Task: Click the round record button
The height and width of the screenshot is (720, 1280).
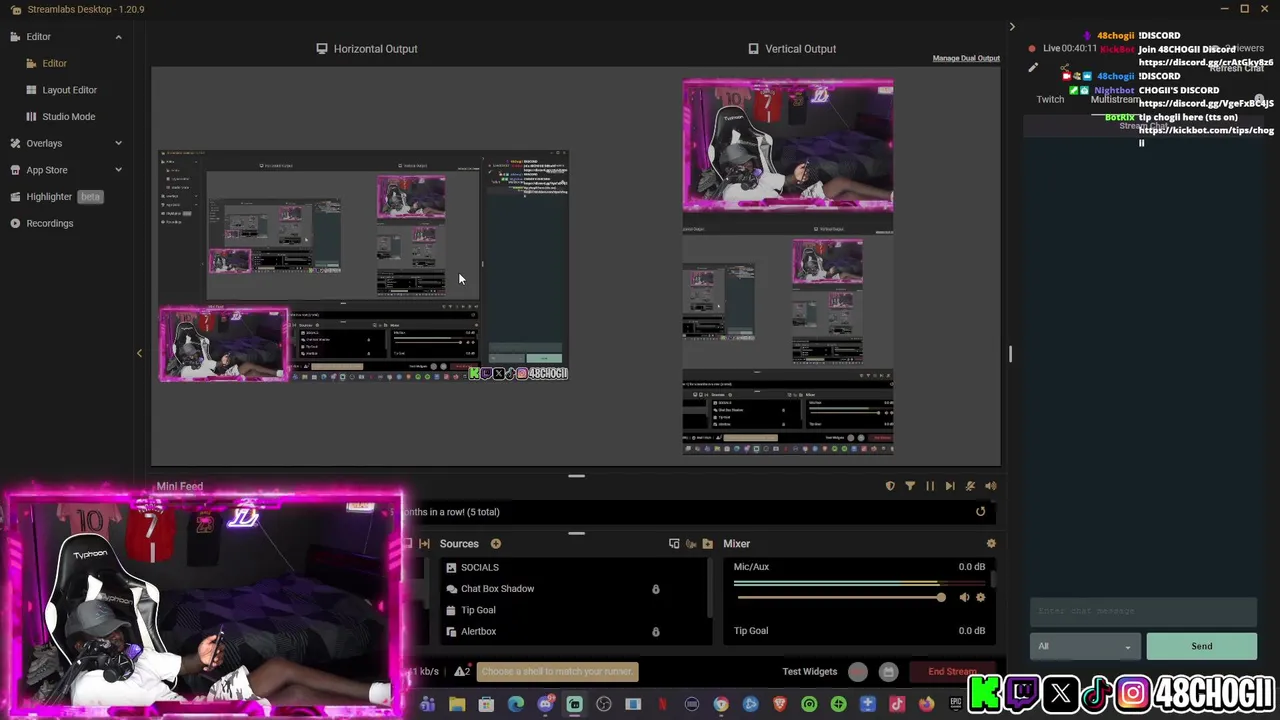Action: tap(858, 672)
